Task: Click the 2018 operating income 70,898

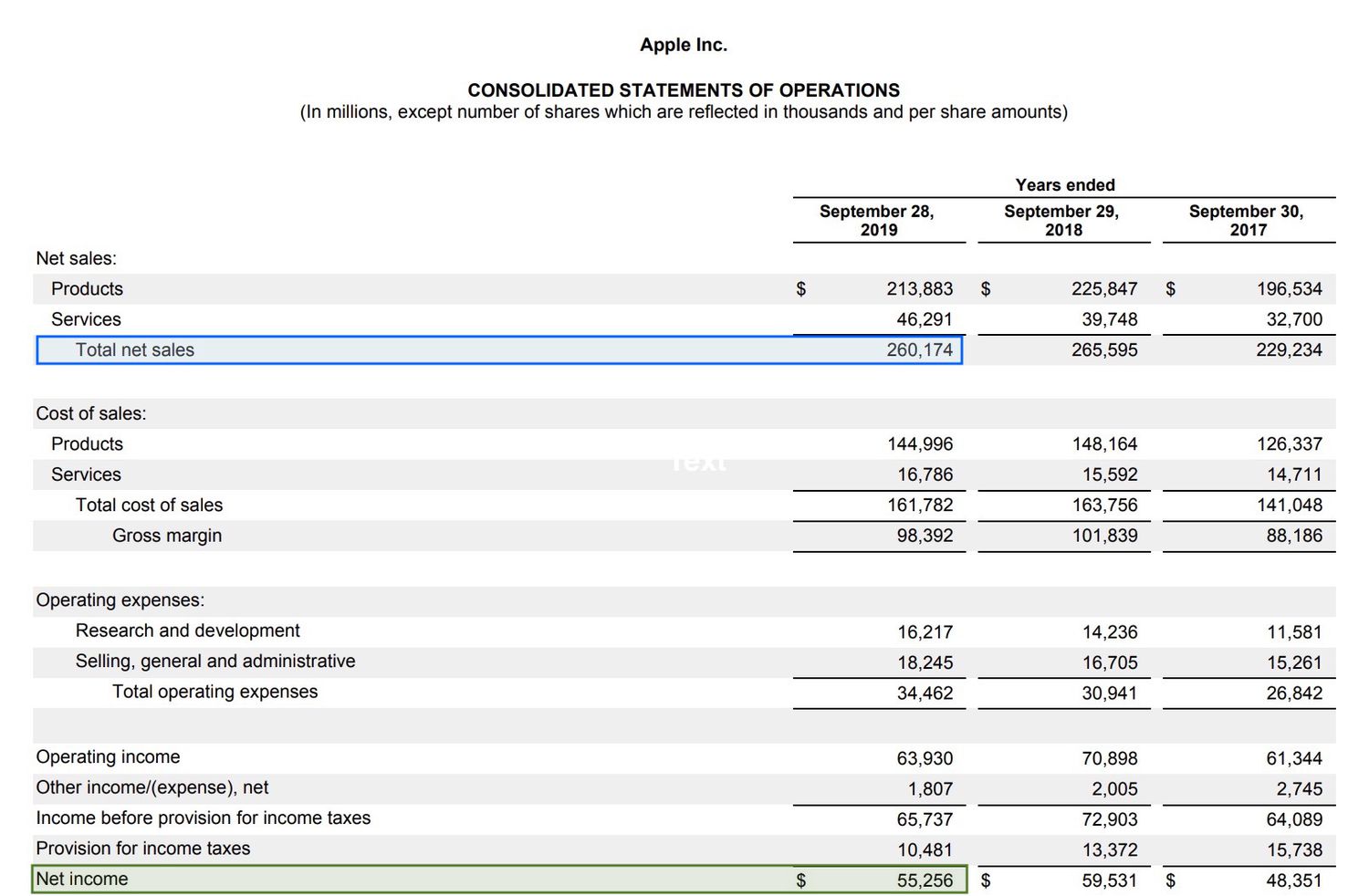Action: pyautogui.click(x=1110, y=759)
